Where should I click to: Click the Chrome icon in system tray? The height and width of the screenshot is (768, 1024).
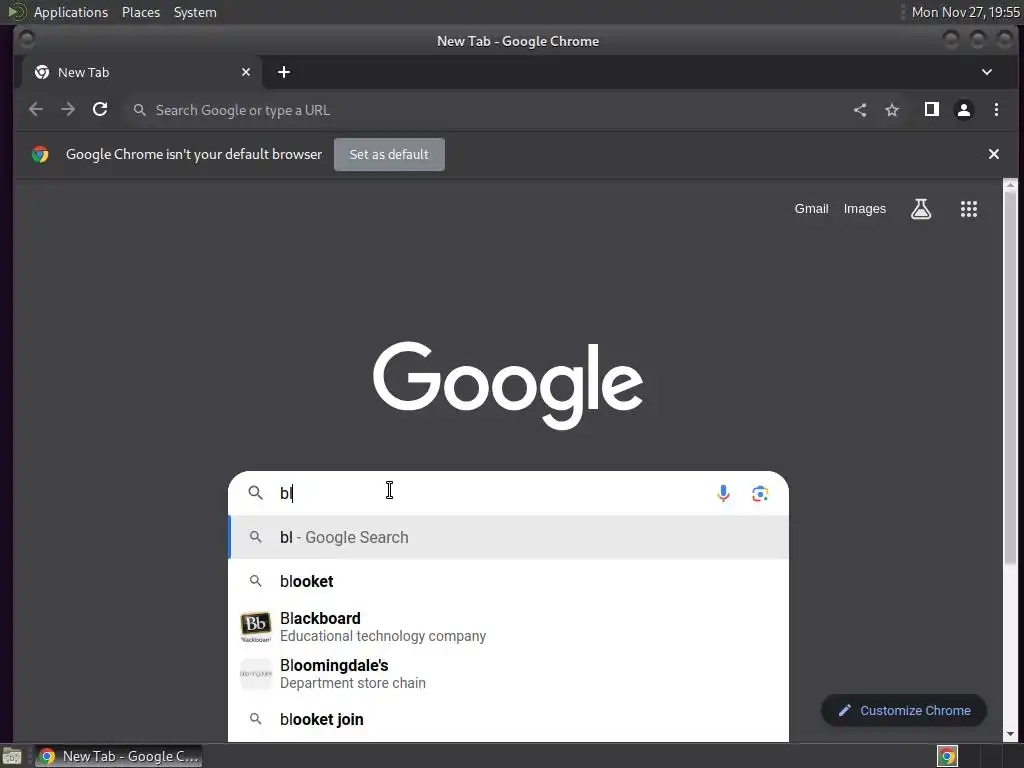(947, 756)
